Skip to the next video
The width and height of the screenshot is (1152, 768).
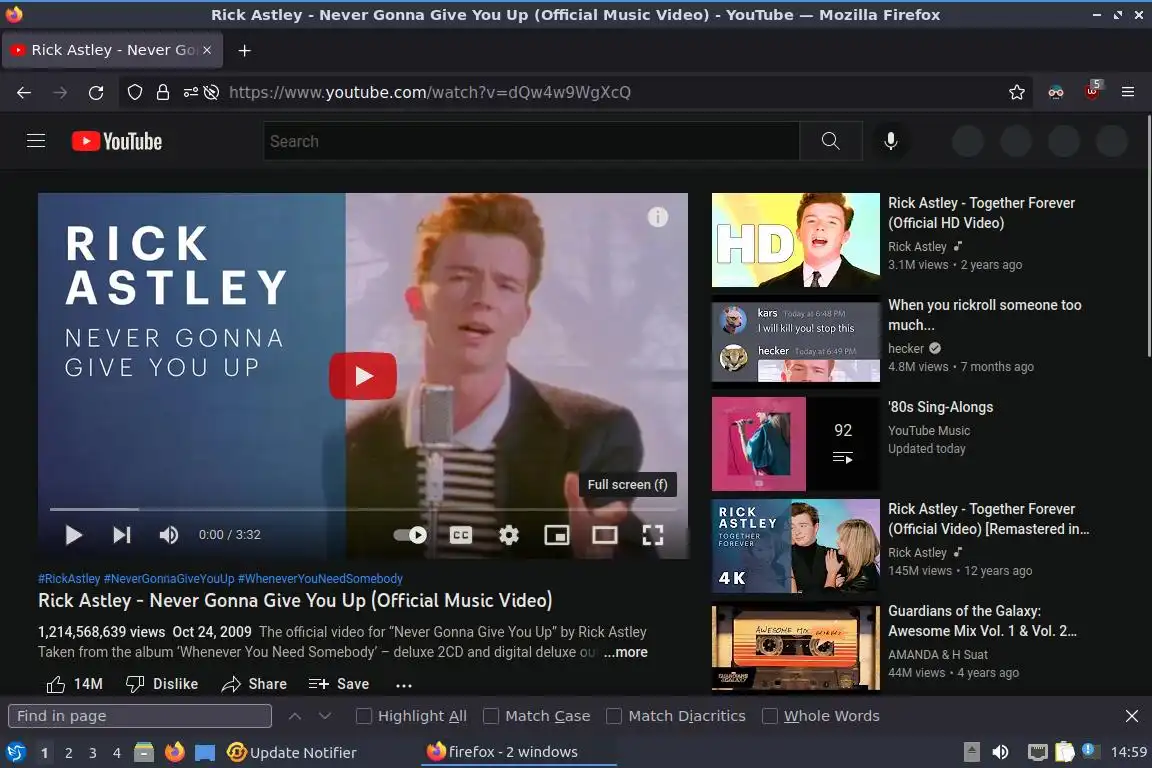pyautogui.click(x=122, y=535)
